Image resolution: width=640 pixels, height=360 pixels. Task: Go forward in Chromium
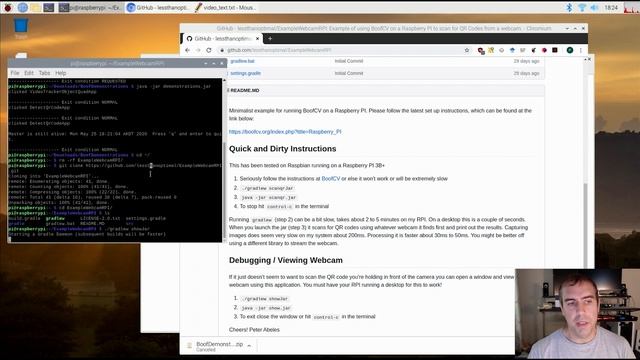coord(198,50)
